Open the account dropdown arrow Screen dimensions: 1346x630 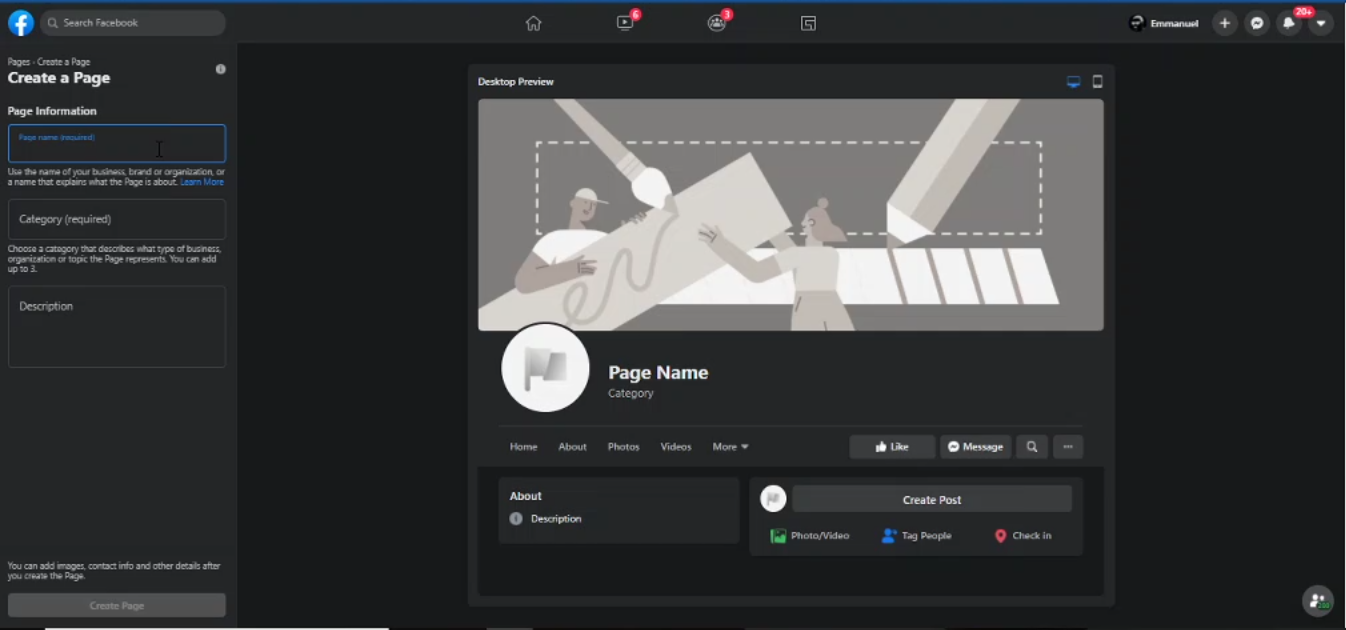tap(1321, 23)
